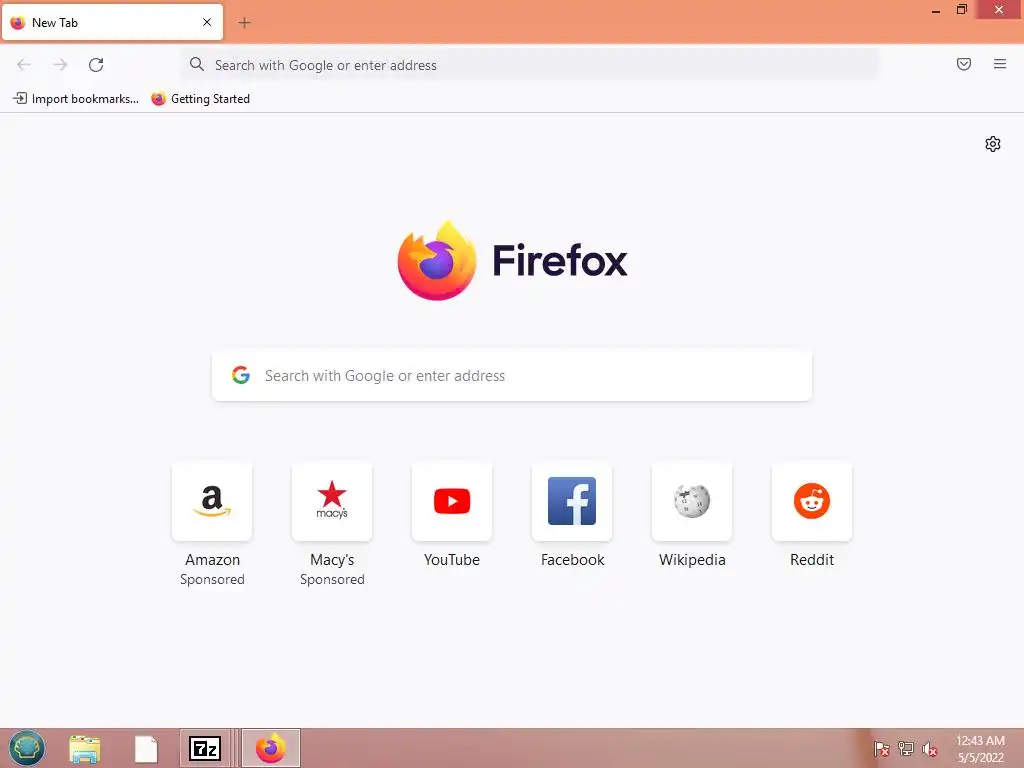1024x768 pixels.
Task: Open 7-Zip from the taskbar
Action: tap(205, 748)
